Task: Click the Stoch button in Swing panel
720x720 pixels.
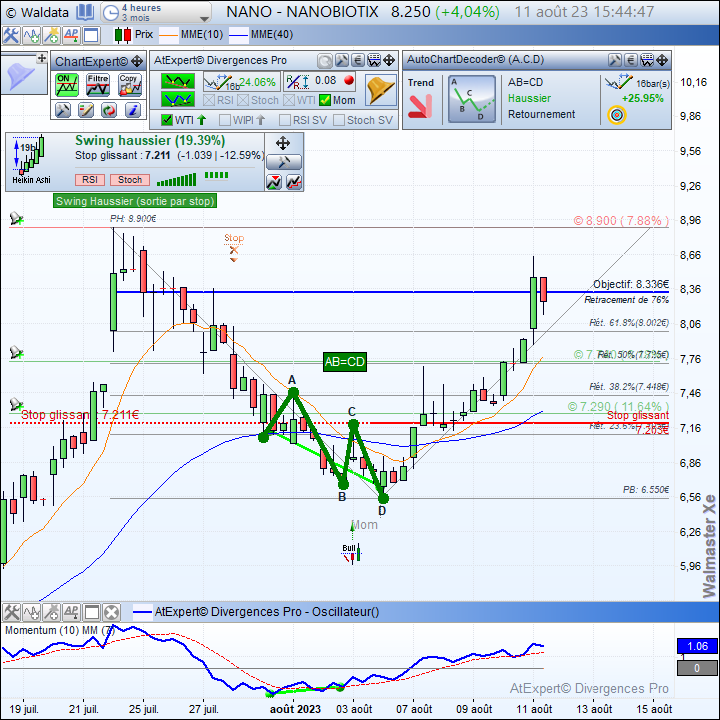Action: (x=130, y=180)
